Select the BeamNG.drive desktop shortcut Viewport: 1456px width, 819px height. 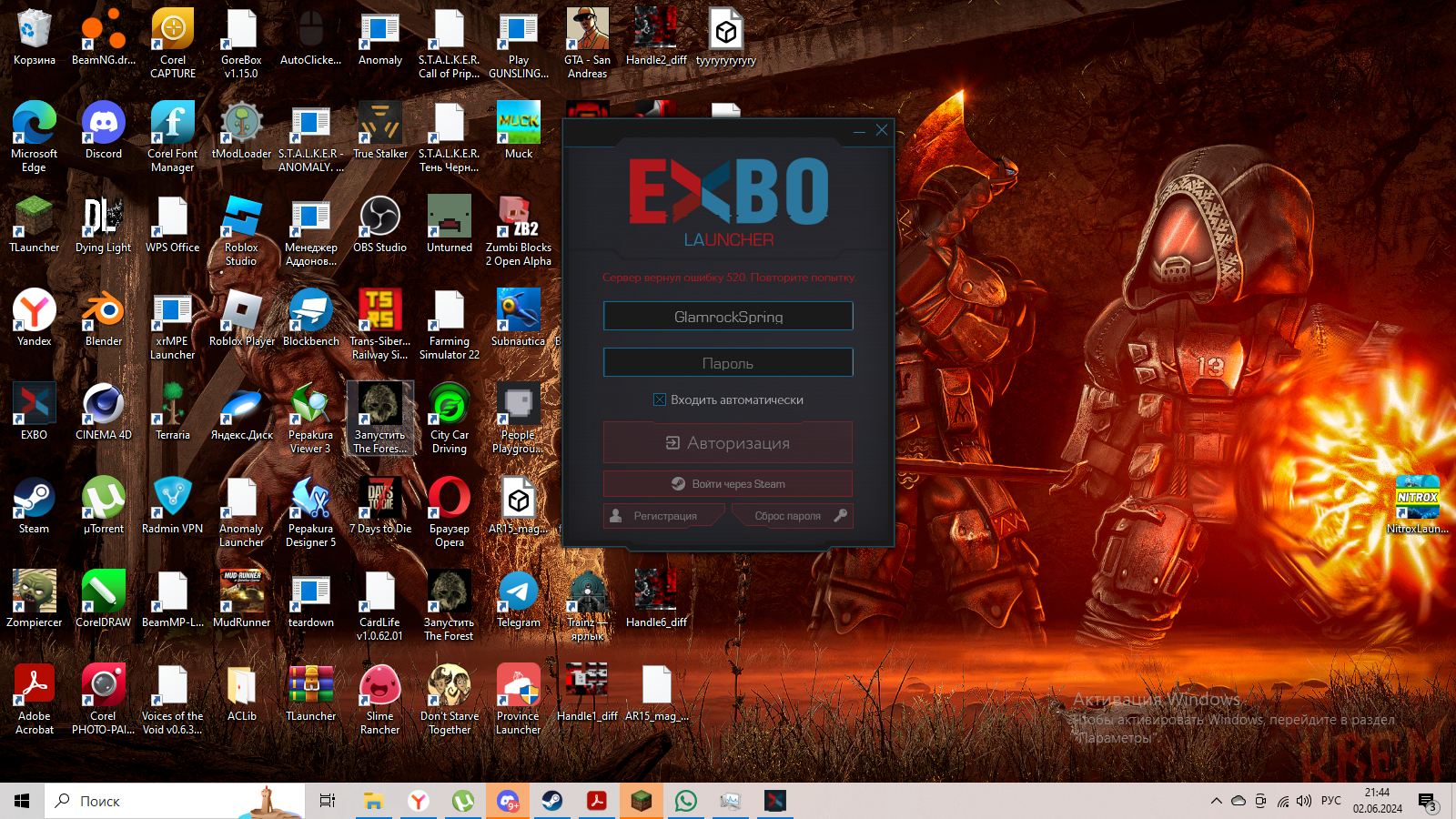click(x=104, y=39)
